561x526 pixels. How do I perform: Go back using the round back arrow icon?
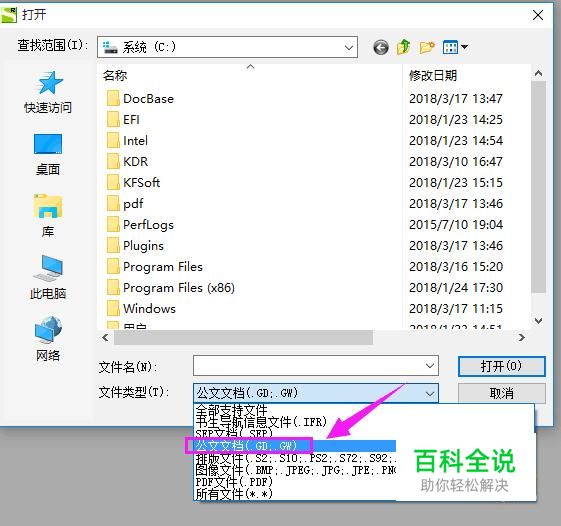tap(381, 47)
